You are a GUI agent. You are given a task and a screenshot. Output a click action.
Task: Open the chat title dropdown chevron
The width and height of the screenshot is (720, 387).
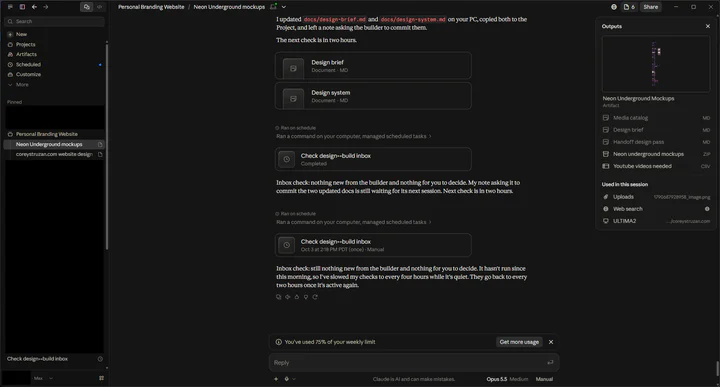(x=284, y=7)
